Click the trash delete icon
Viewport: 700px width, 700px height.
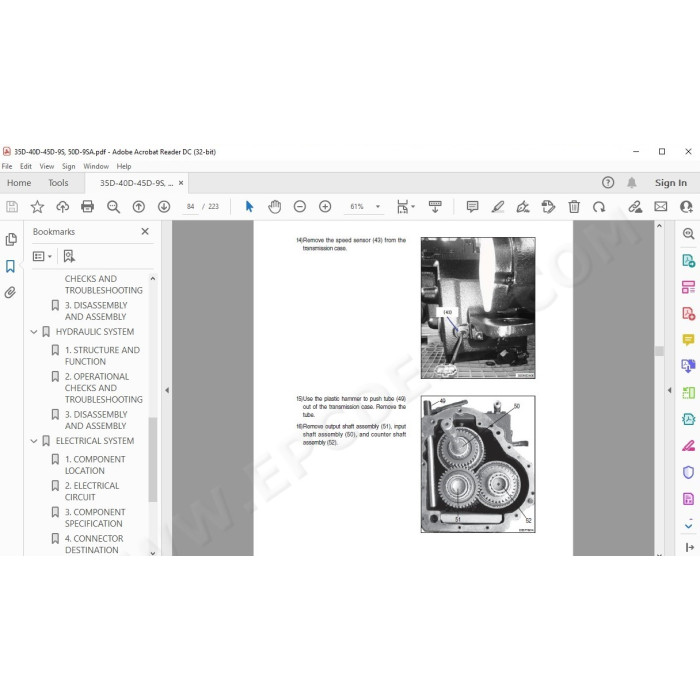point(574,207)
